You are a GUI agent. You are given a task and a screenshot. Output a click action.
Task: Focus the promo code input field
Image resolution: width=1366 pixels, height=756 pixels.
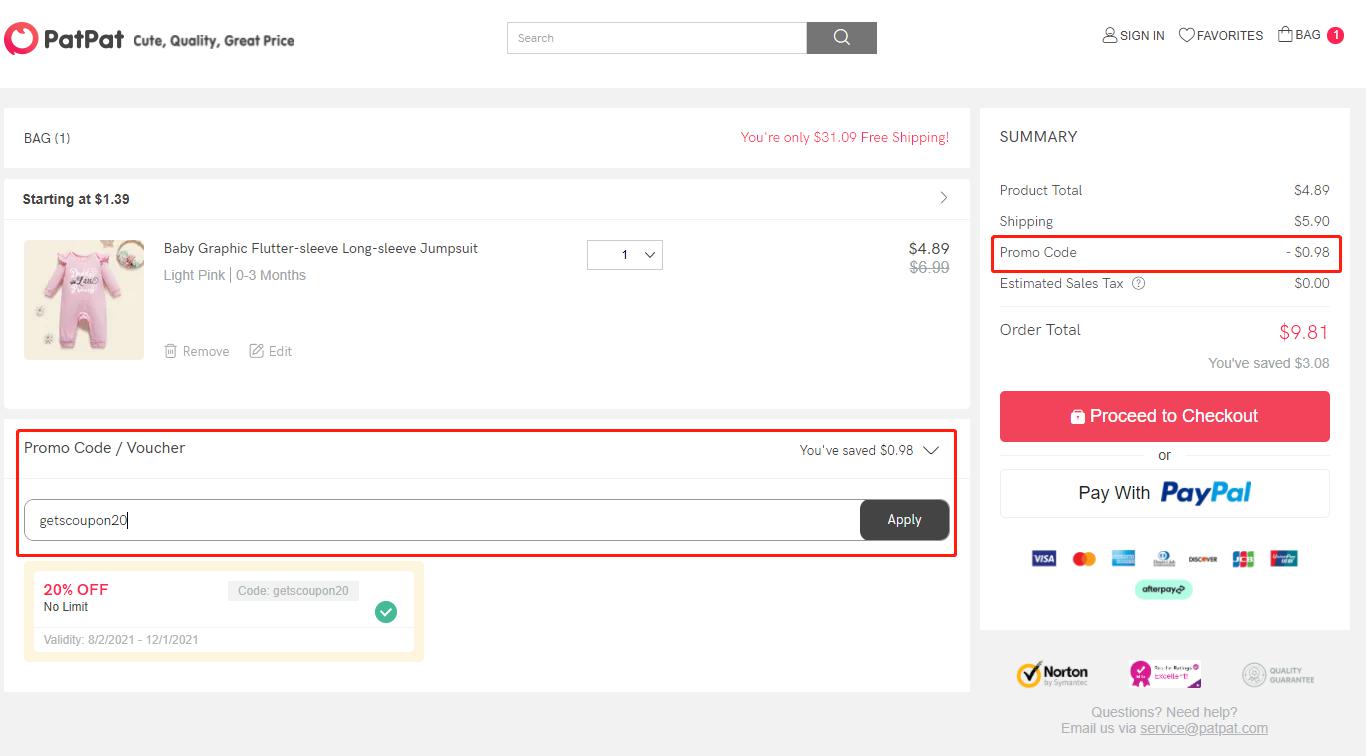point(442,520)
